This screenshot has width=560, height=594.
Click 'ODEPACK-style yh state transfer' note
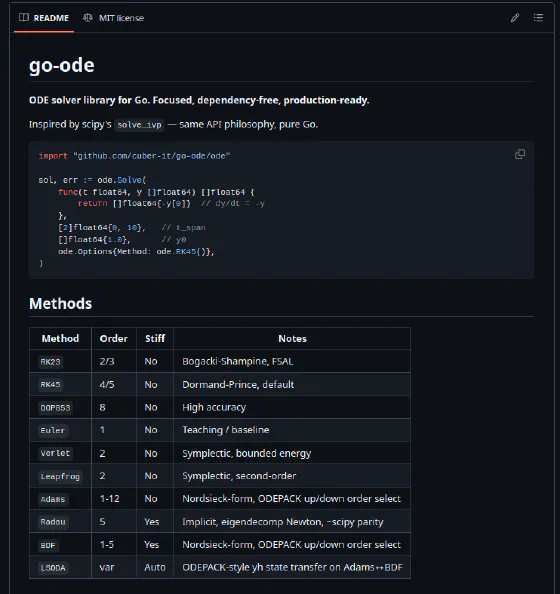pos(293,567)
